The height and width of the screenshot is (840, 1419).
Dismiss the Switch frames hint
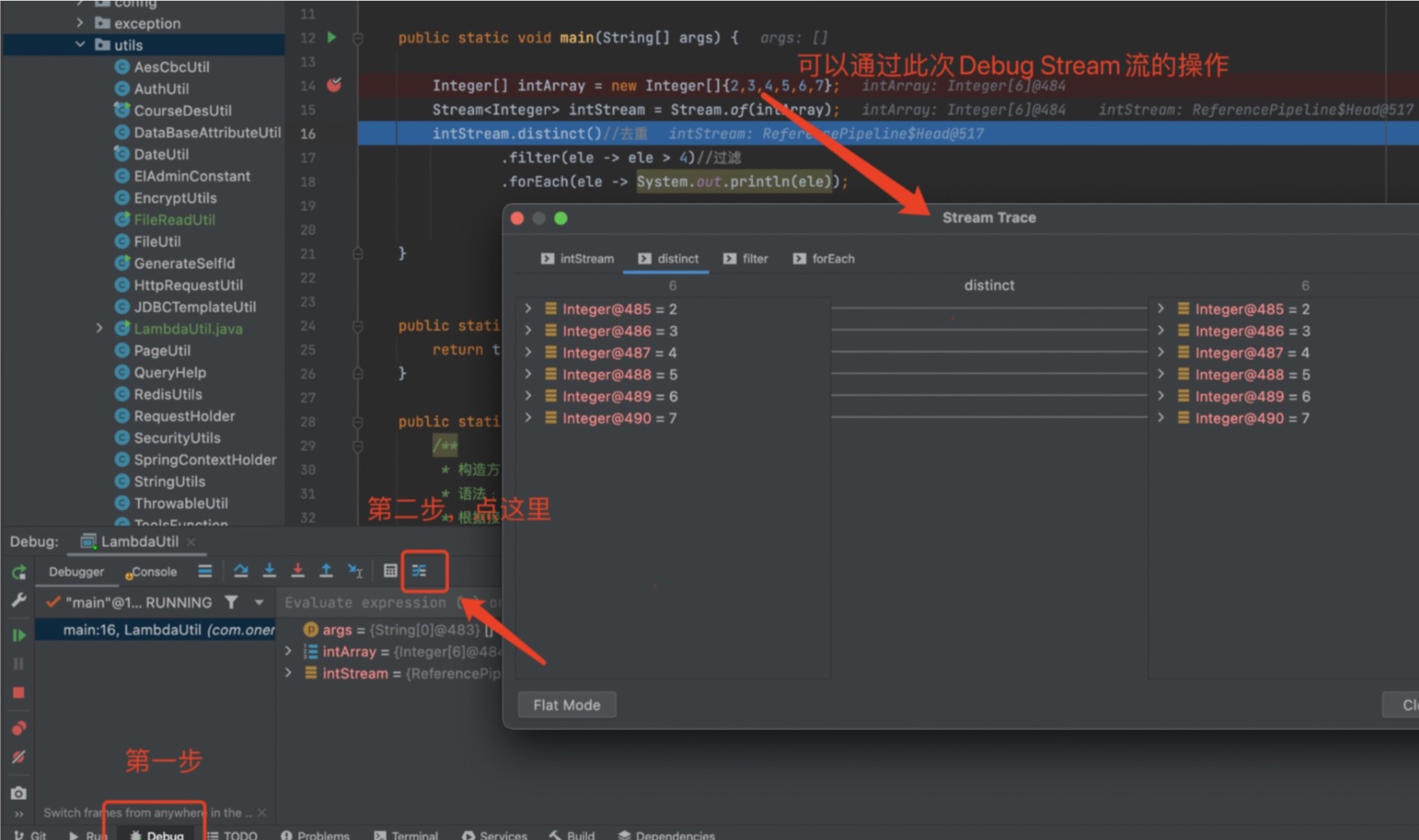tap(262, 813)
